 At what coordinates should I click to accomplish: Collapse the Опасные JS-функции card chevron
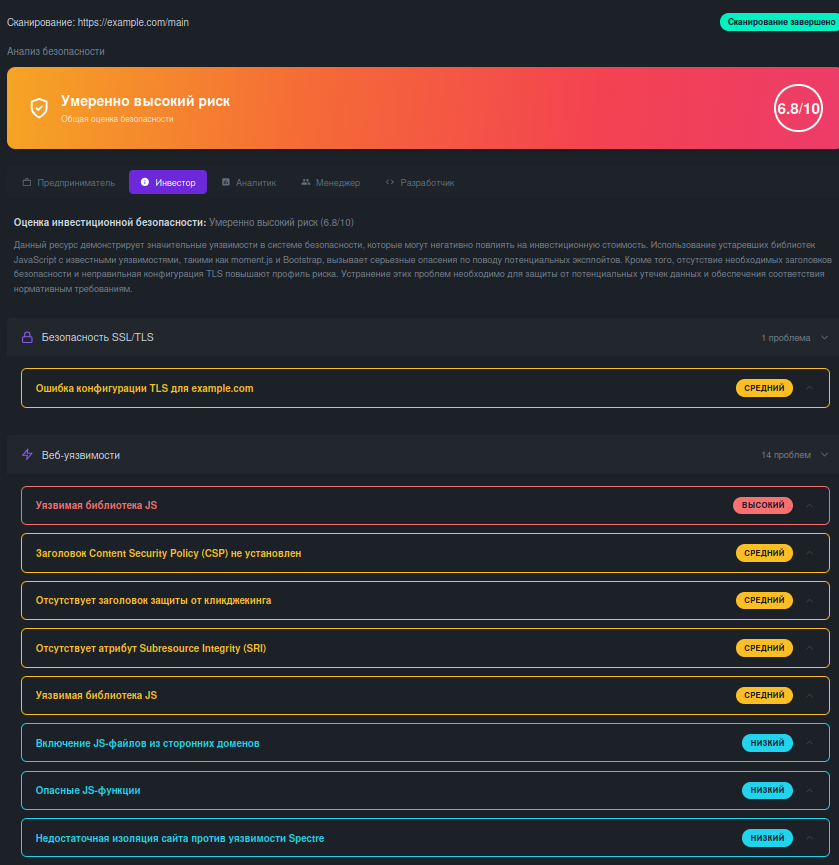click(810, 790)
